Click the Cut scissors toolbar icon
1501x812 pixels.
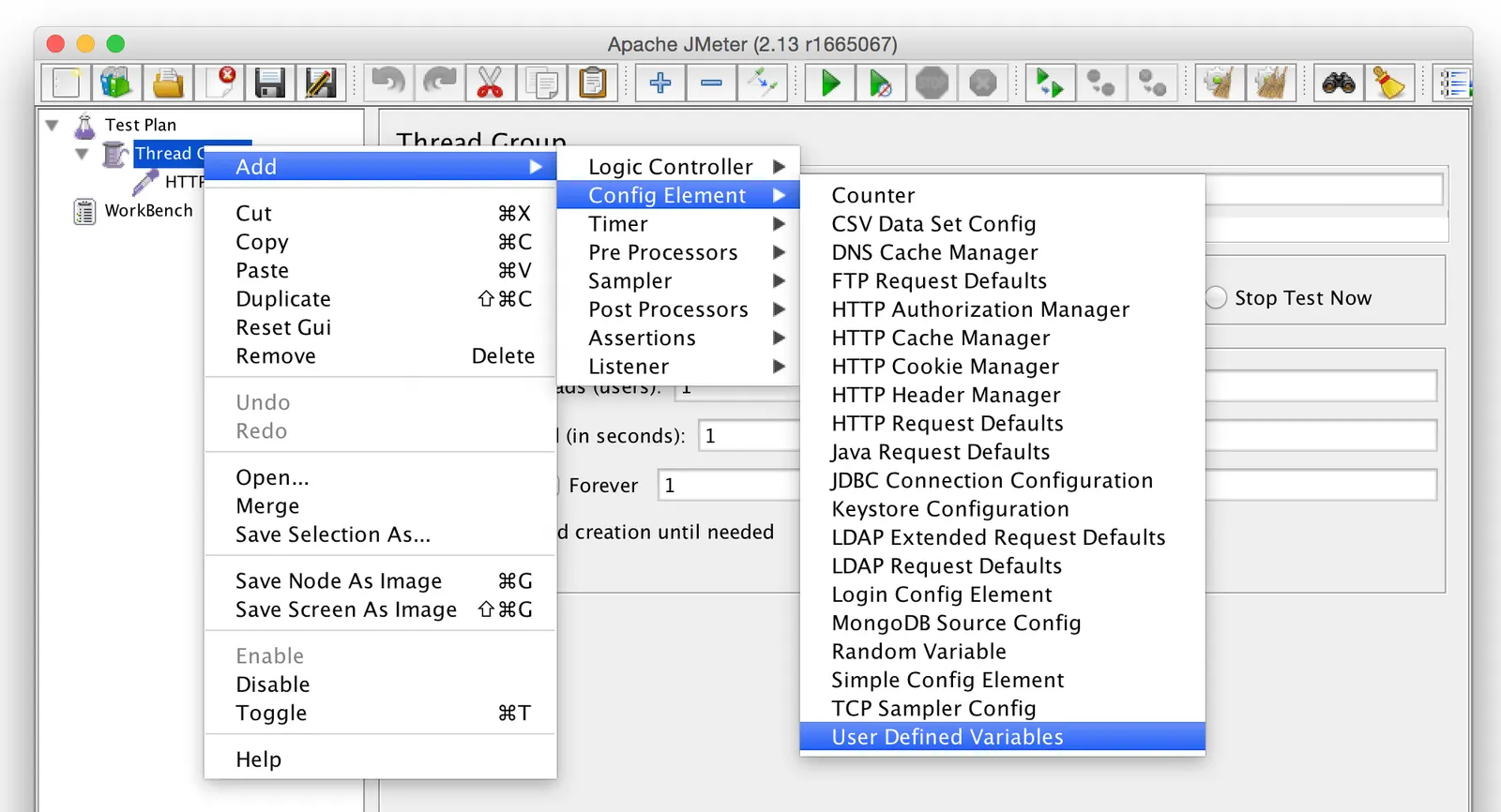coord(490,83)
